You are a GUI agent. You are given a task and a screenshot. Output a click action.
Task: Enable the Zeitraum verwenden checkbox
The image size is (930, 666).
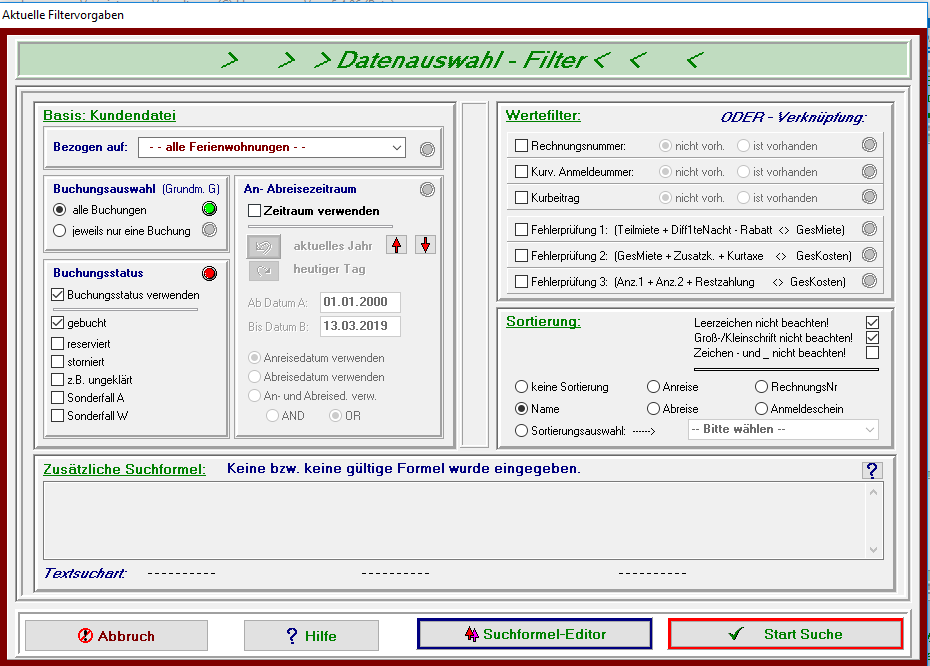(x=255, y=211)
